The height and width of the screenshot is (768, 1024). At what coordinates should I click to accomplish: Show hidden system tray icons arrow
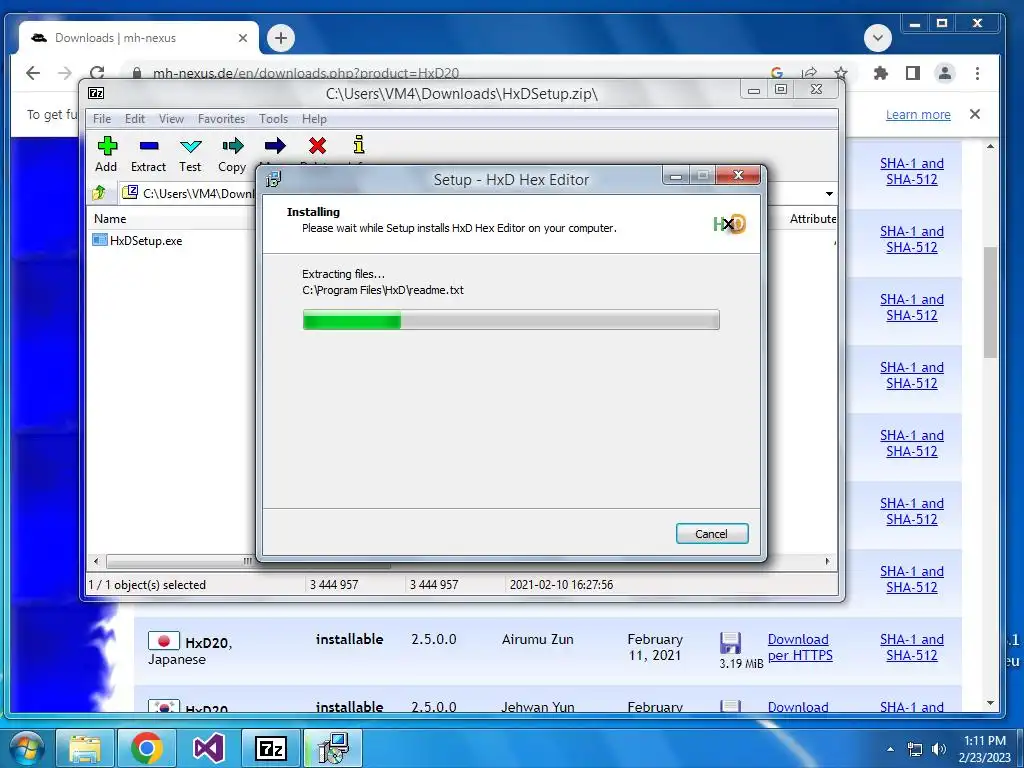890,749
